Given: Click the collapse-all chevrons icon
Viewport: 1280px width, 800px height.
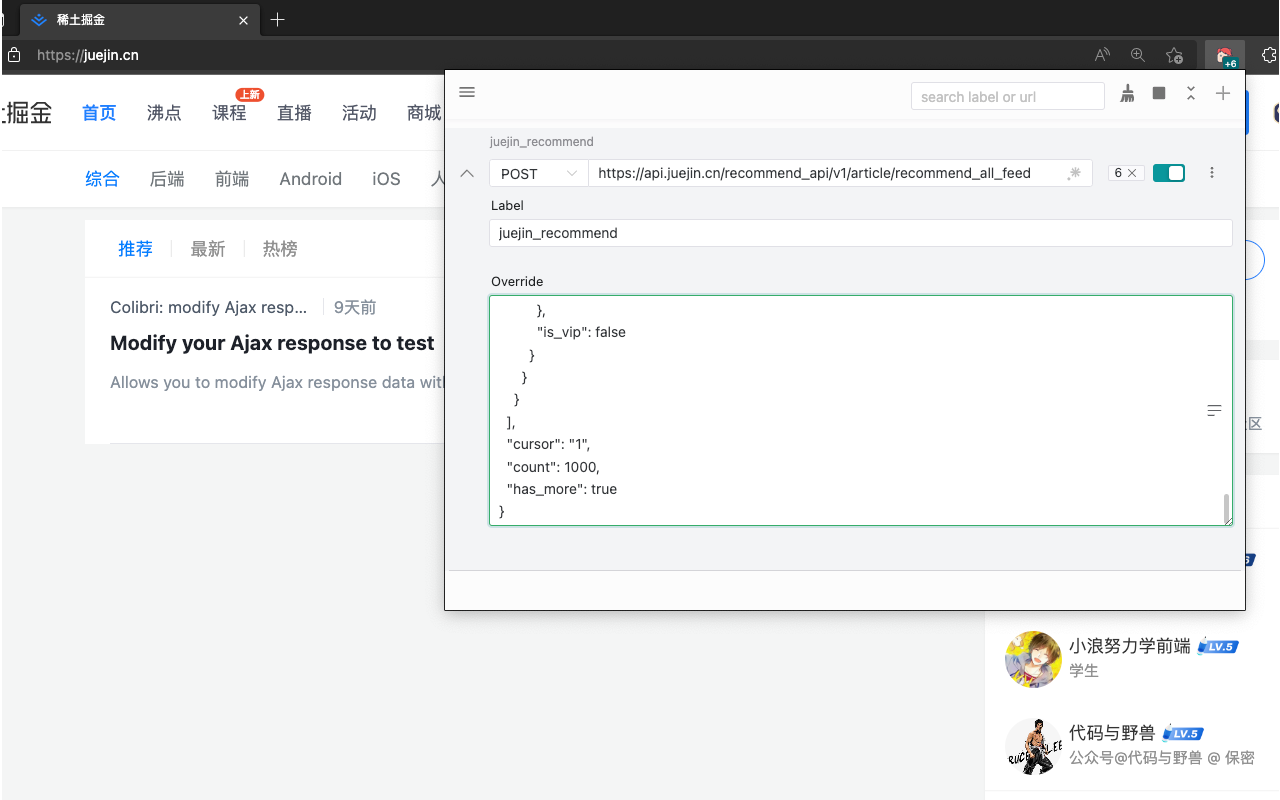Looking at the screenshot, I should (1191, 92).
